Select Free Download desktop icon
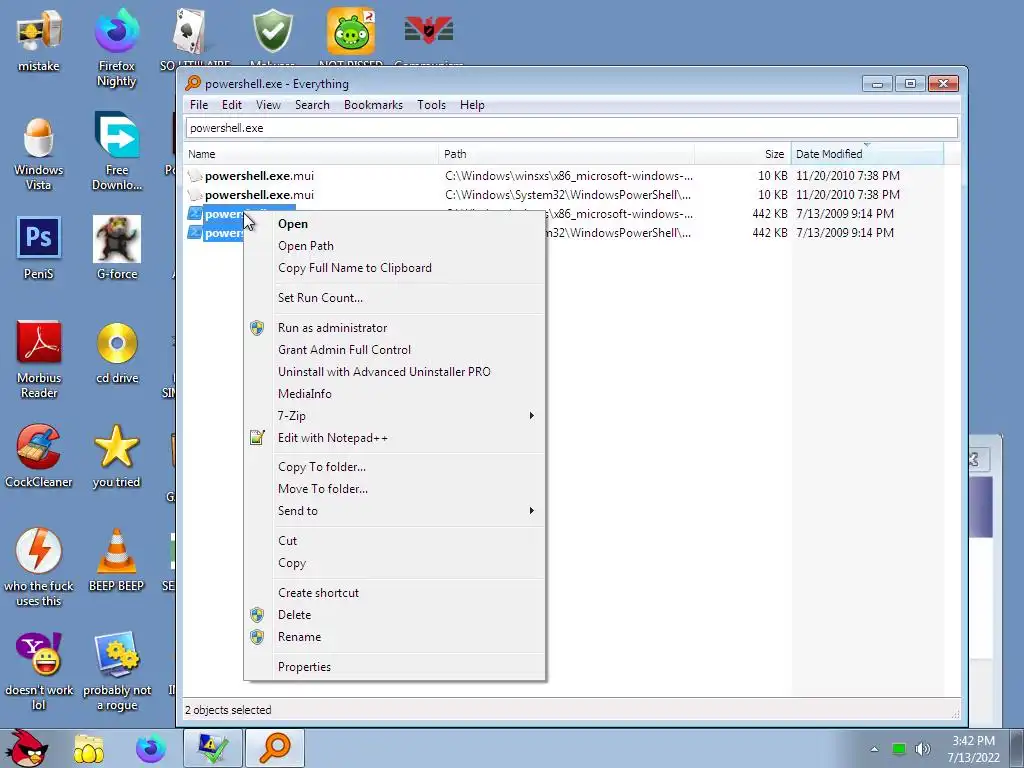Screen dimensions: 1024x768 (117, 152)
